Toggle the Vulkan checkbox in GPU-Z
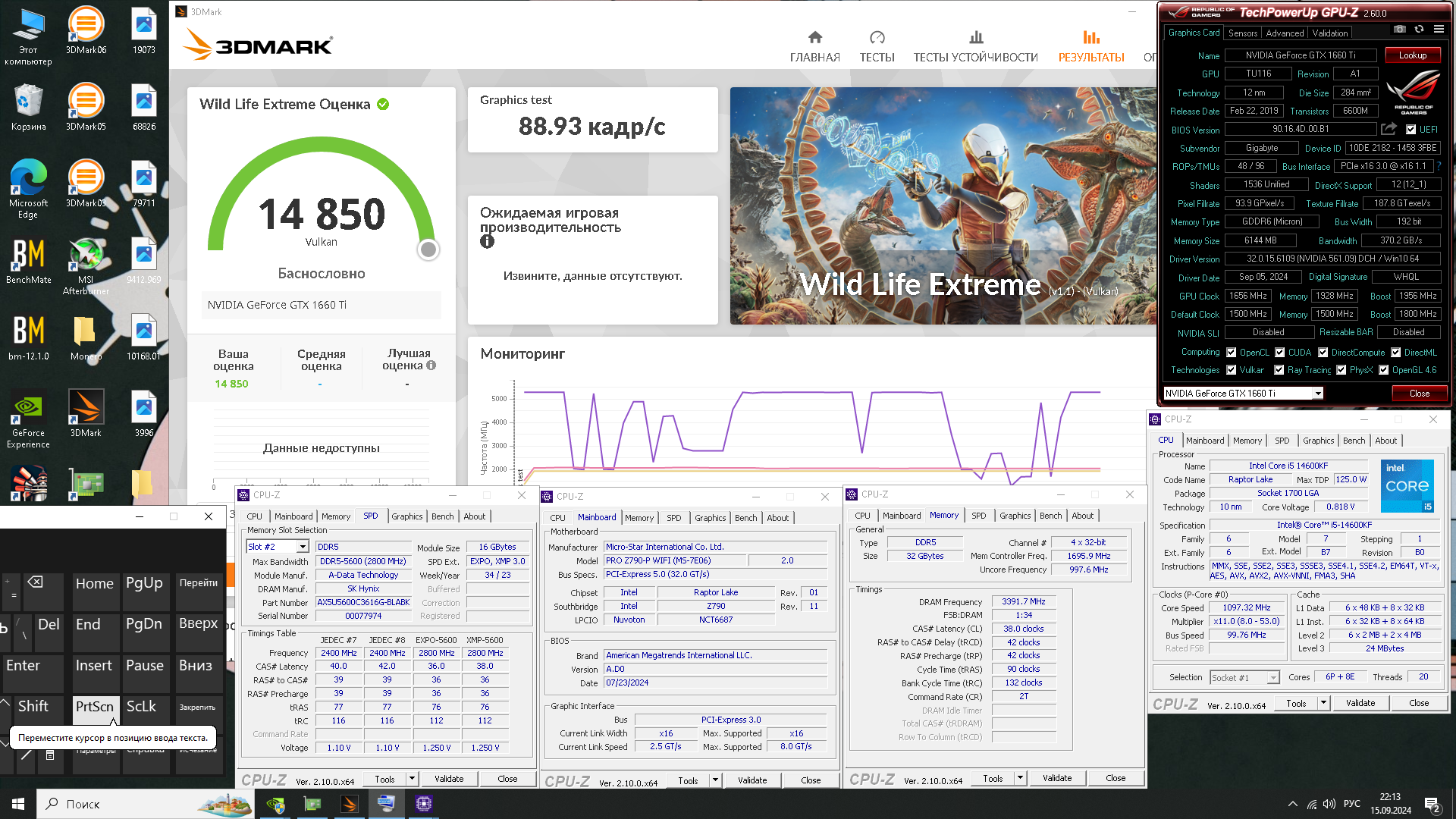Image resolution: width=1456 pixels, height=819 pixels. click(x=1232, y=370)
